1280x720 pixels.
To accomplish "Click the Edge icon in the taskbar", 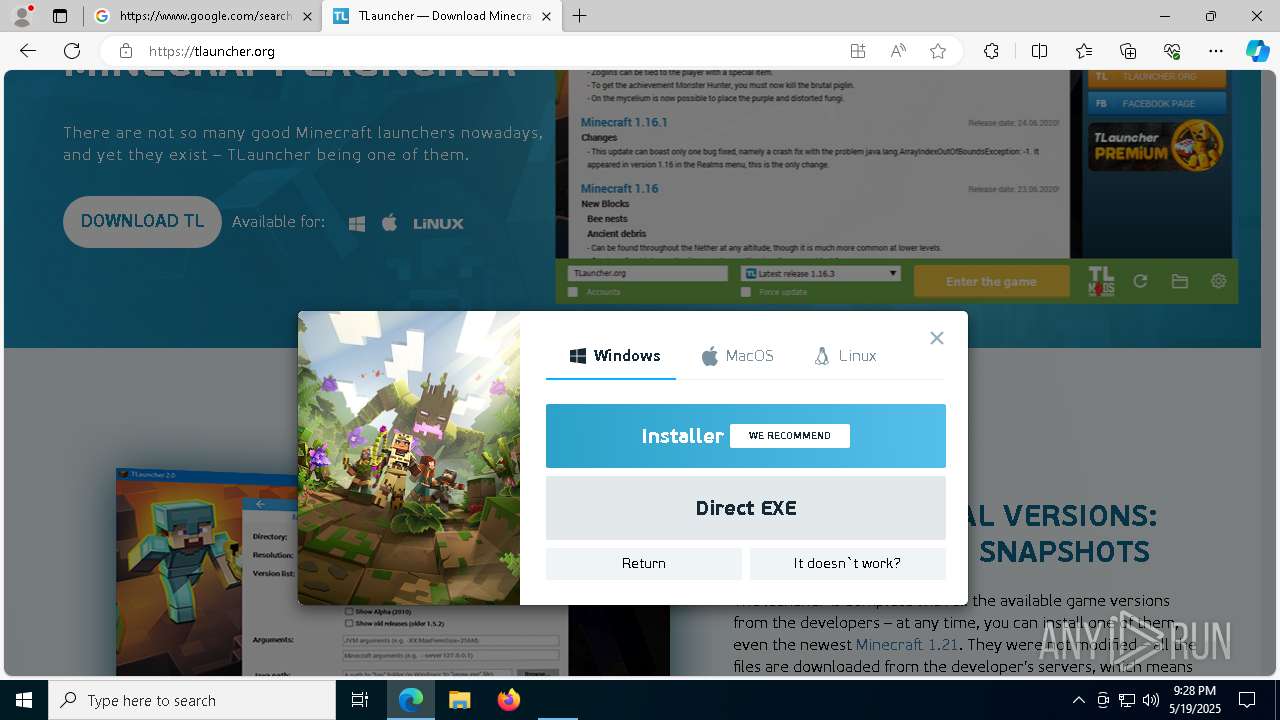I will pyautogui.click(x=411, y=700).
